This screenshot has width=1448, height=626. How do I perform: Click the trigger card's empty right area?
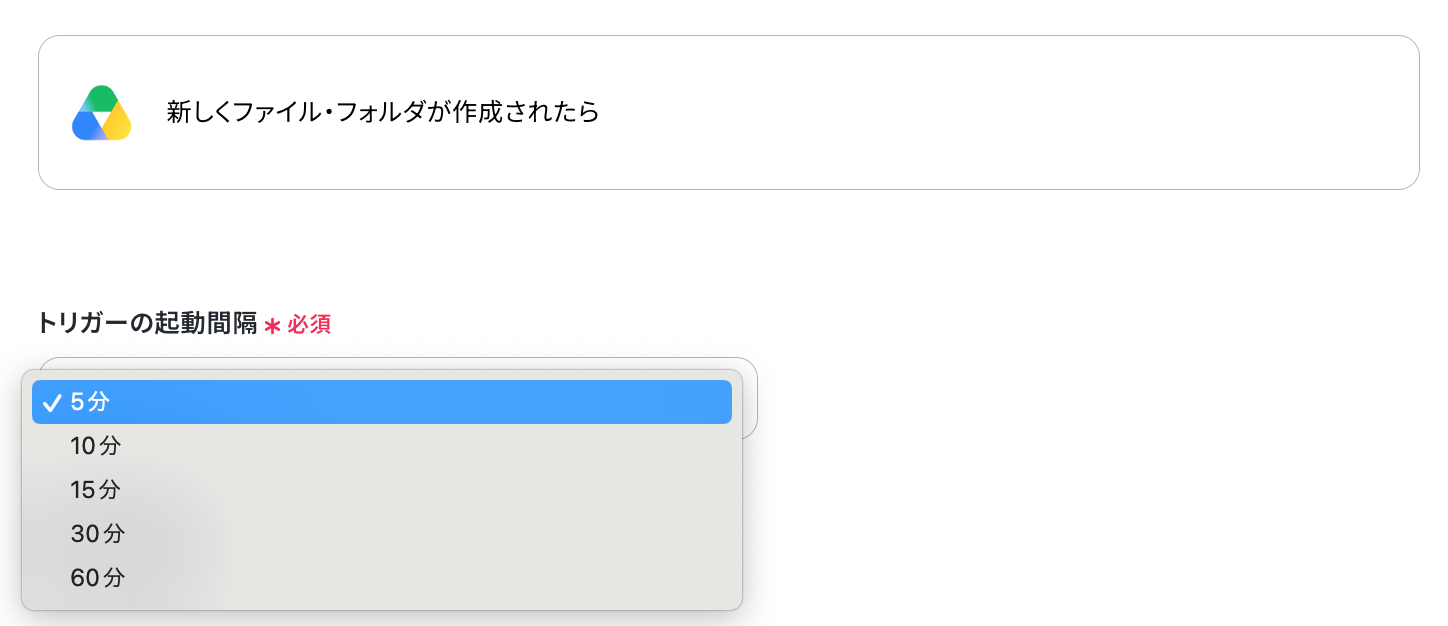[1000, 112]
